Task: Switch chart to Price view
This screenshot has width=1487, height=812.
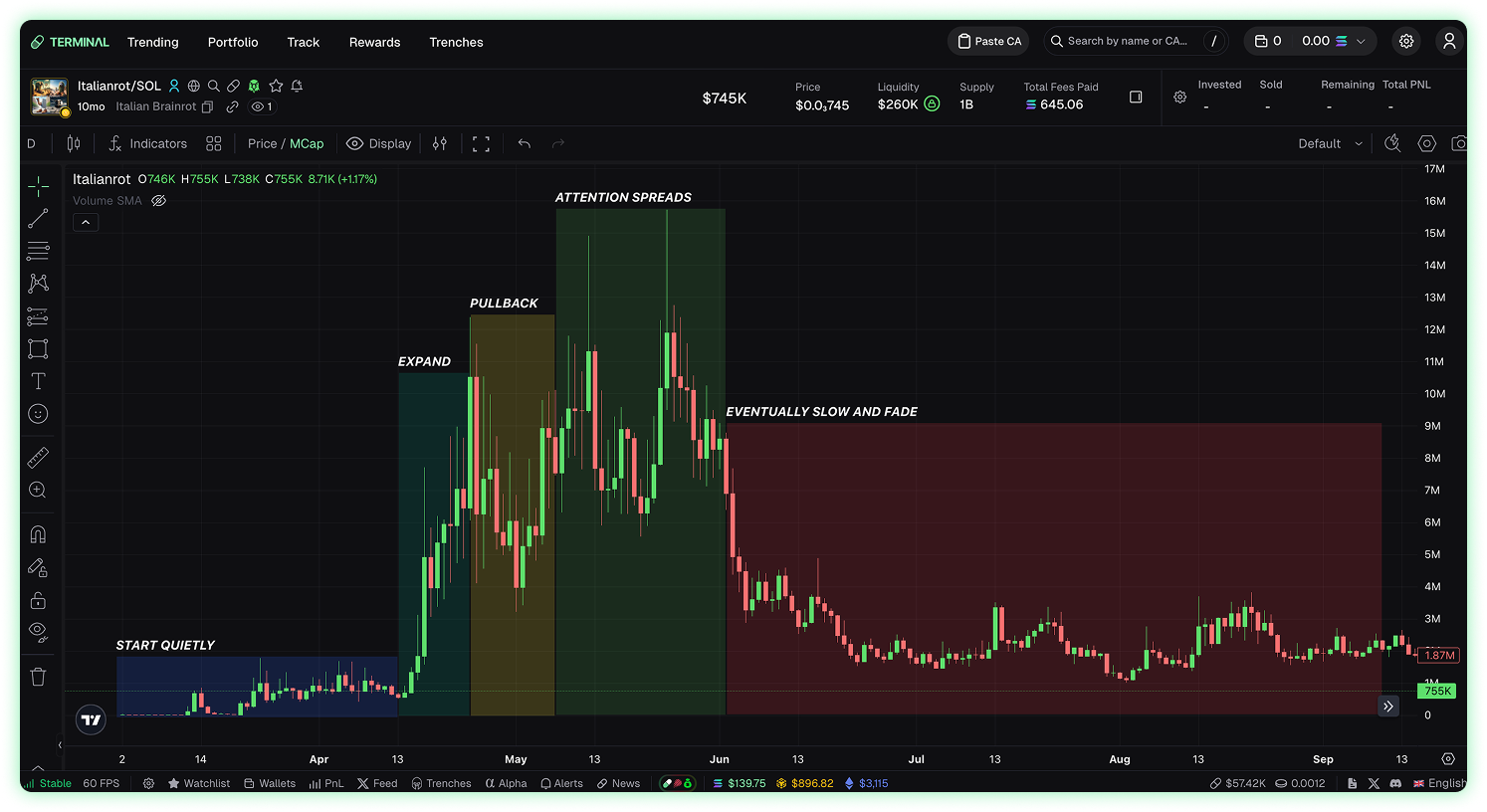Action: (x=262, y=144)
